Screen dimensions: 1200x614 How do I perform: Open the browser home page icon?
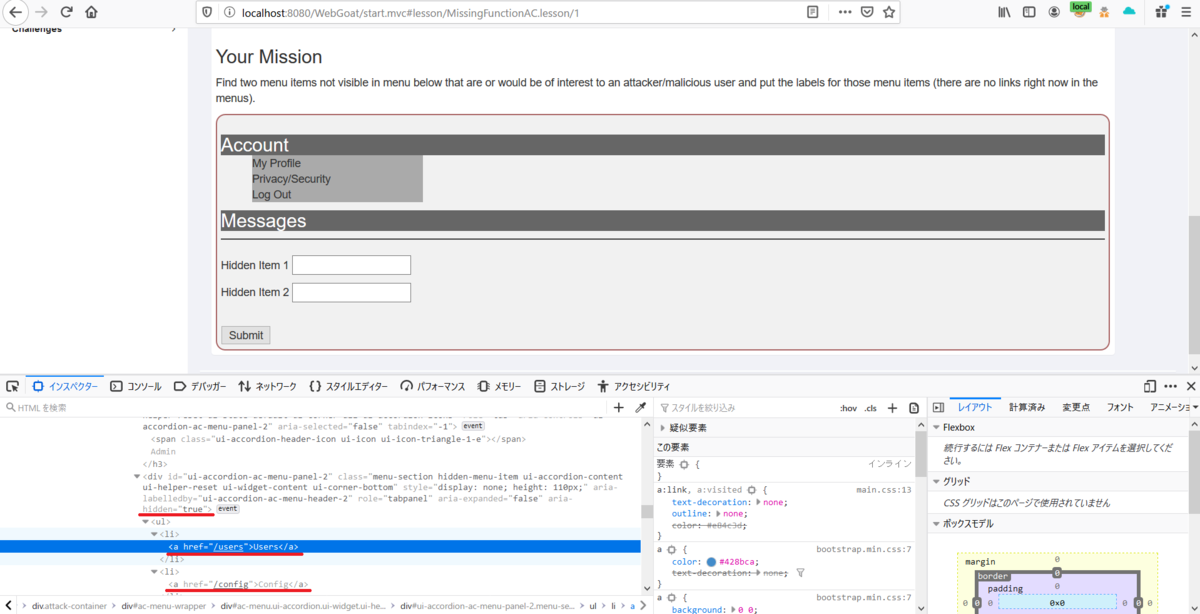(x=92, y=12)
